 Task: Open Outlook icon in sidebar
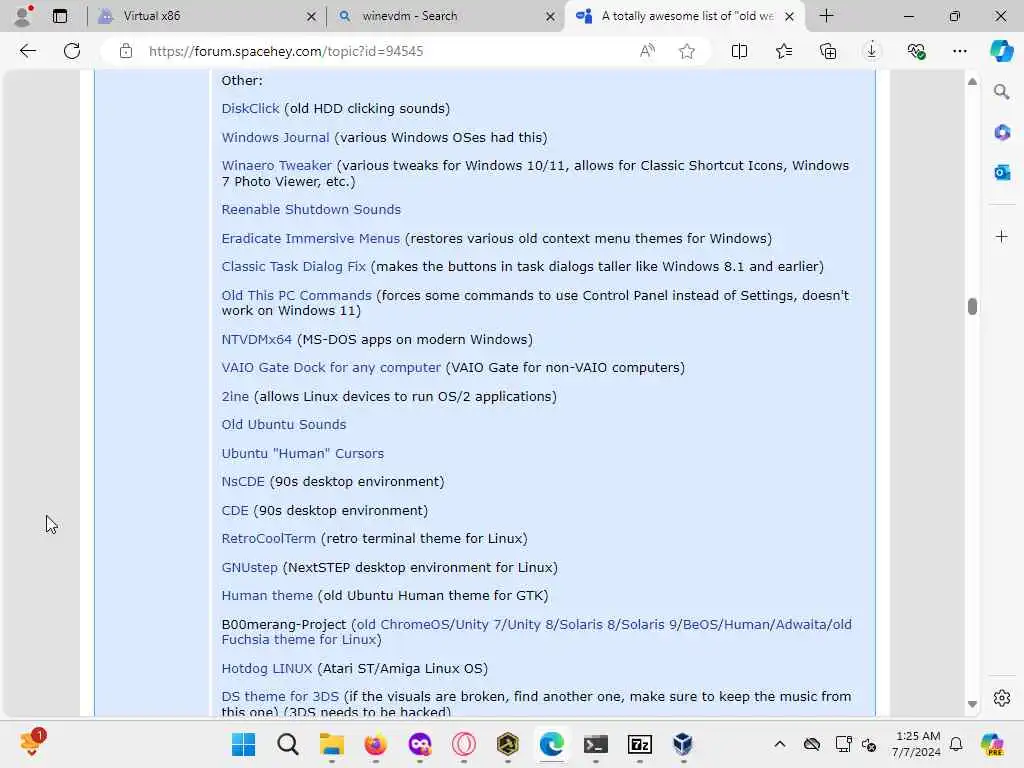coord(1002,172)
